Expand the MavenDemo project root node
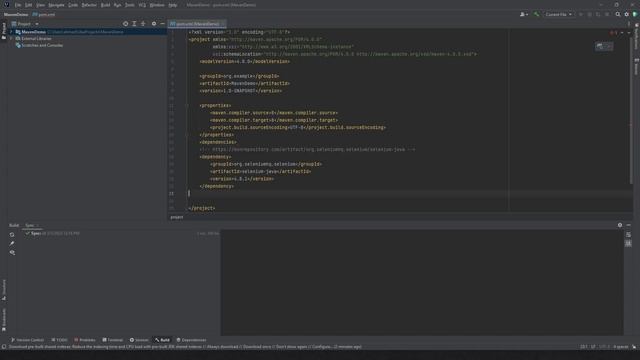This screenshot has height=360, width=640. (x=11, y=32)
